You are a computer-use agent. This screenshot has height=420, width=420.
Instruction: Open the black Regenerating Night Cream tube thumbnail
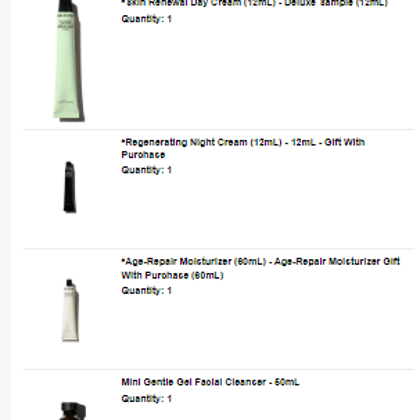point(70,187)
